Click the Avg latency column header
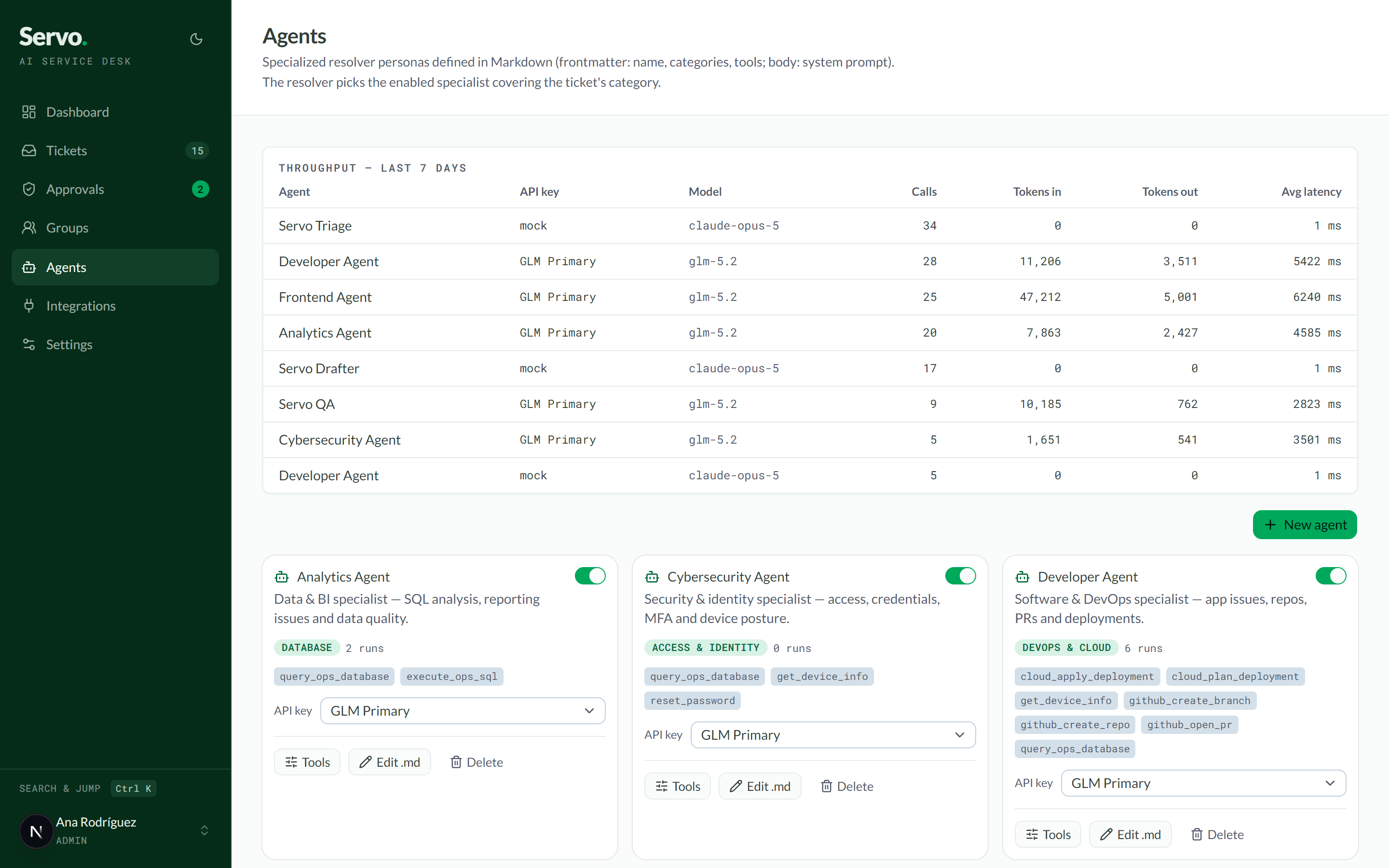1389x868 pixels. [1311, 192]
